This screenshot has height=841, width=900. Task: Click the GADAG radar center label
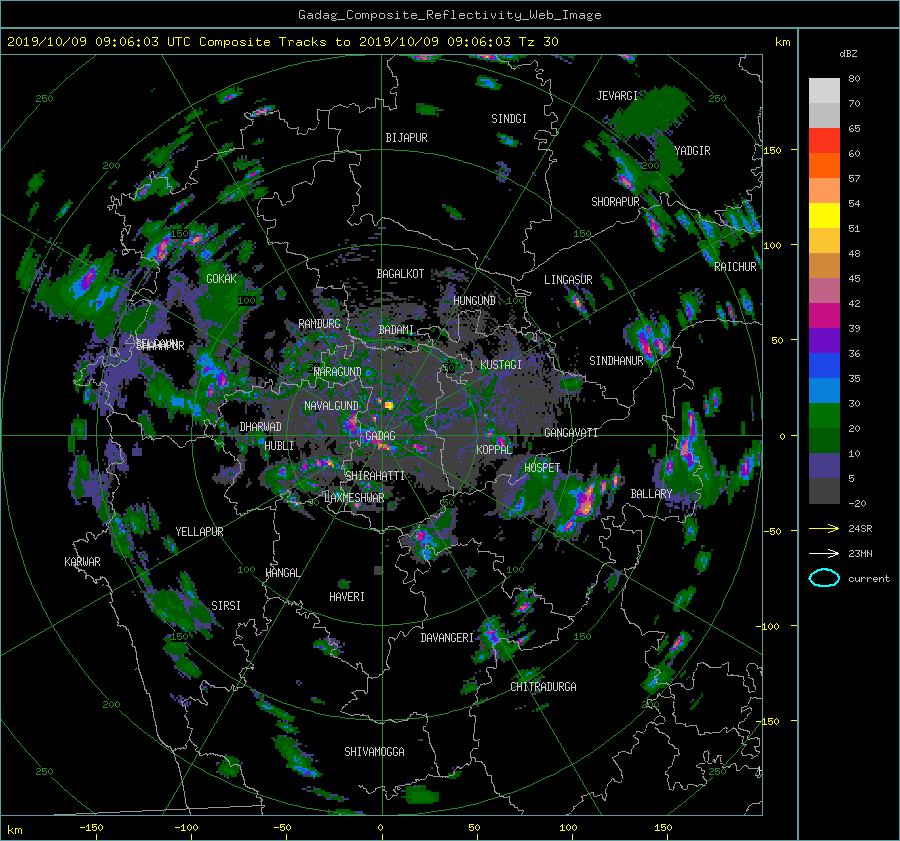point(380,436)
